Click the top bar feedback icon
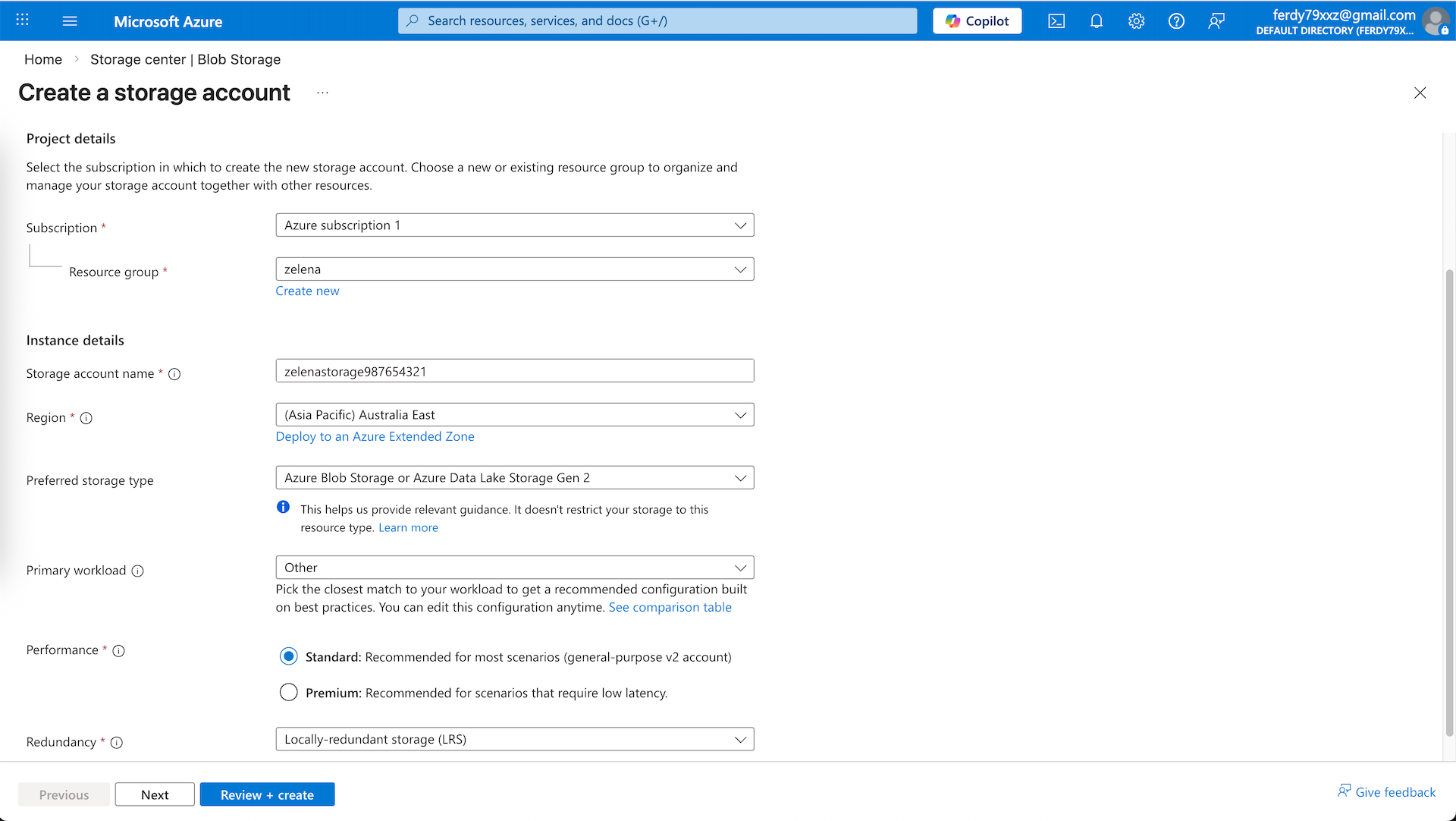 click(x=1216, y=21)
